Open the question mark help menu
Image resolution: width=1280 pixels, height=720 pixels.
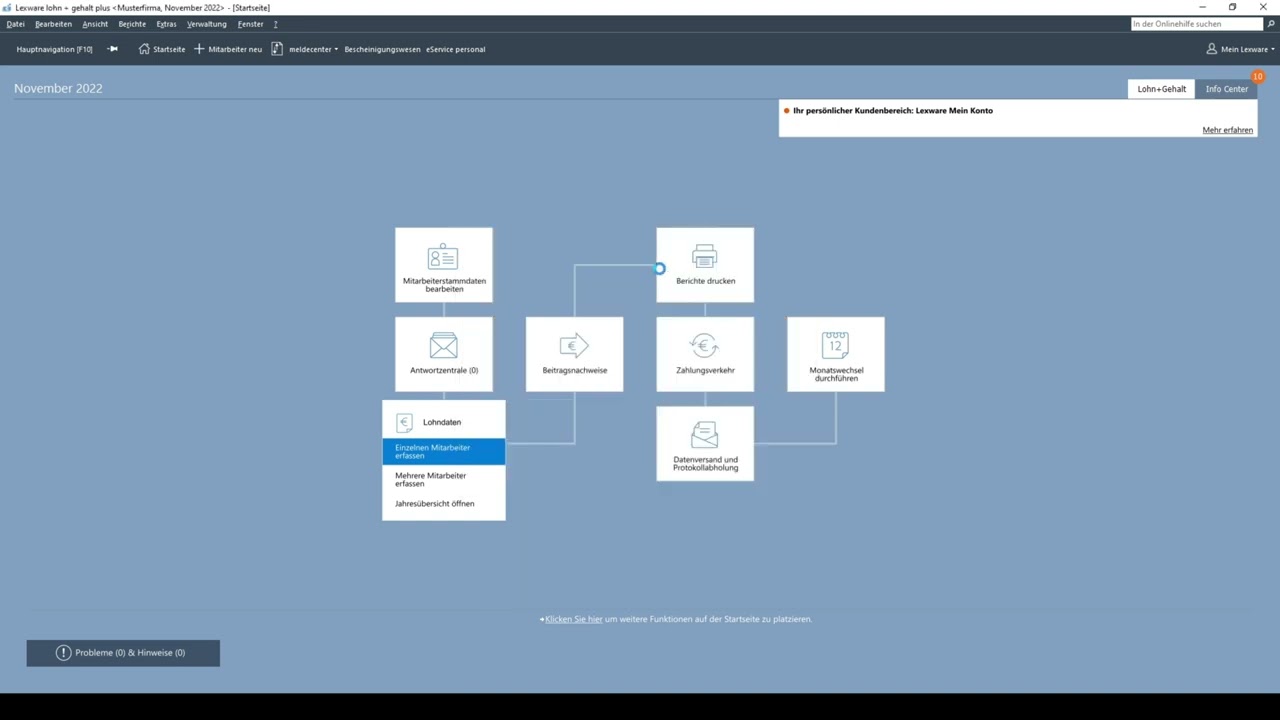point(275,24)
